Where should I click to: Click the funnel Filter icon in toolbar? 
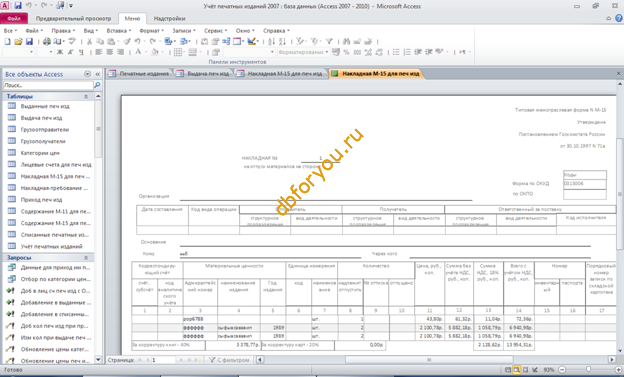coord(329,41)
